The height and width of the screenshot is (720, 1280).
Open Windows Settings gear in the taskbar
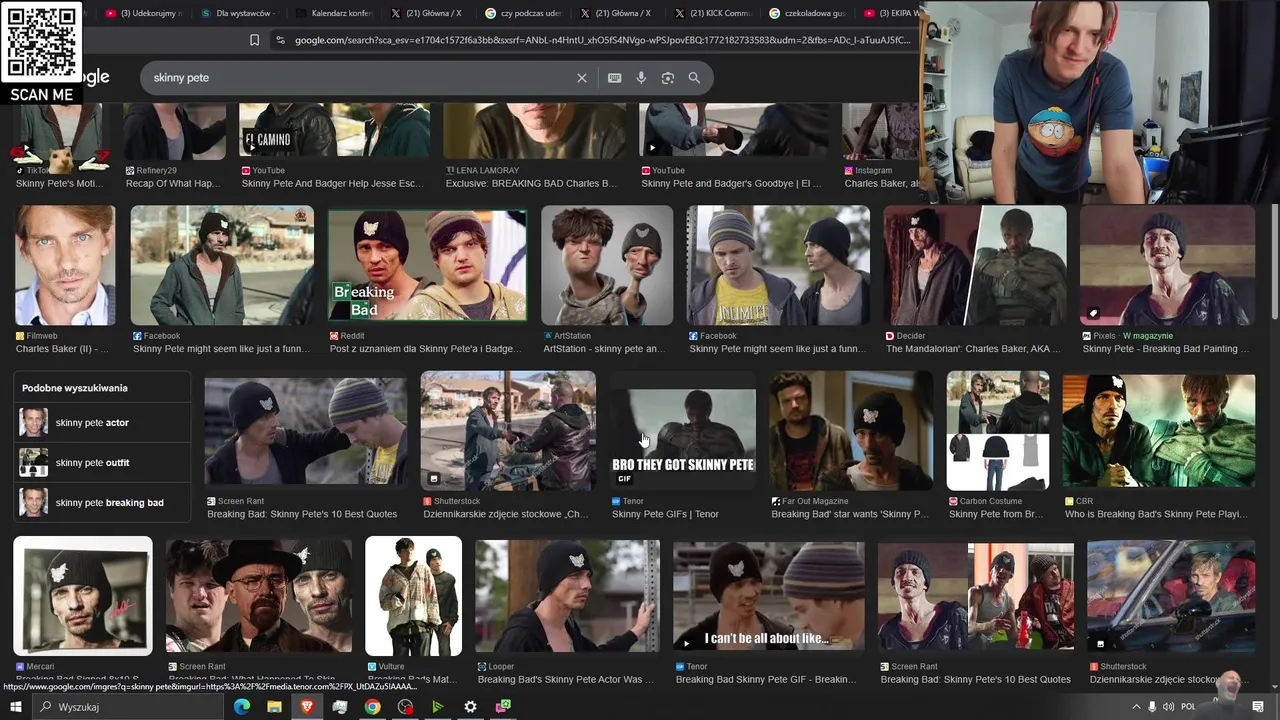[x=470, y=707]
